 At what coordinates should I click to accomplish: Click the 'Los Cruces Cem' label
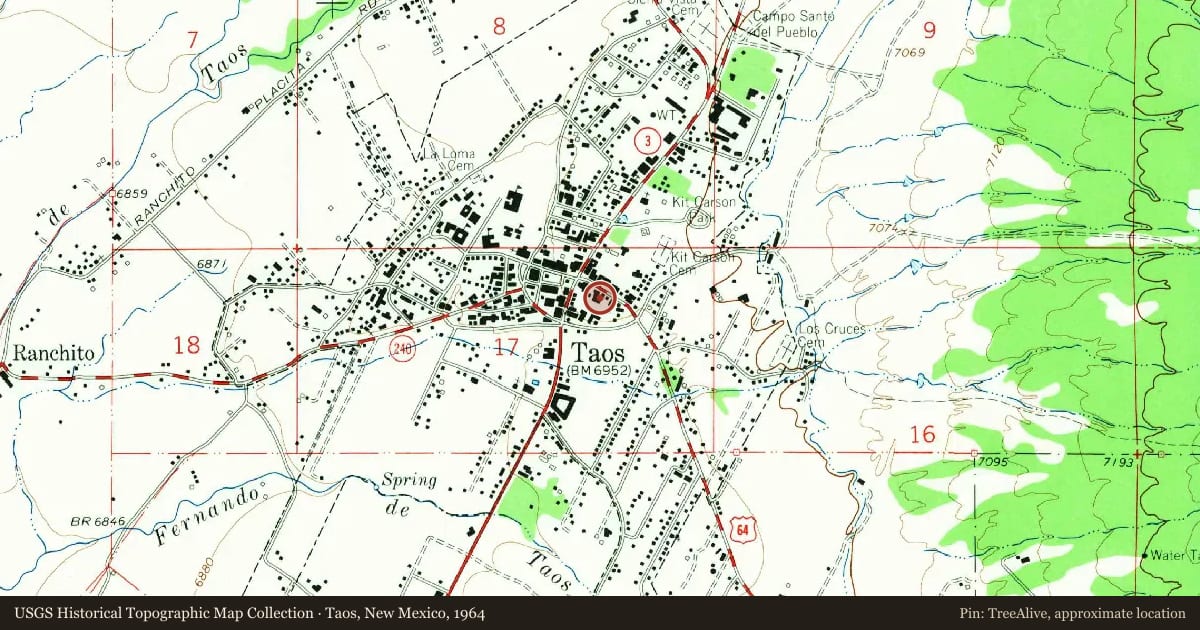pyautogui.click(x=831, y=335)
